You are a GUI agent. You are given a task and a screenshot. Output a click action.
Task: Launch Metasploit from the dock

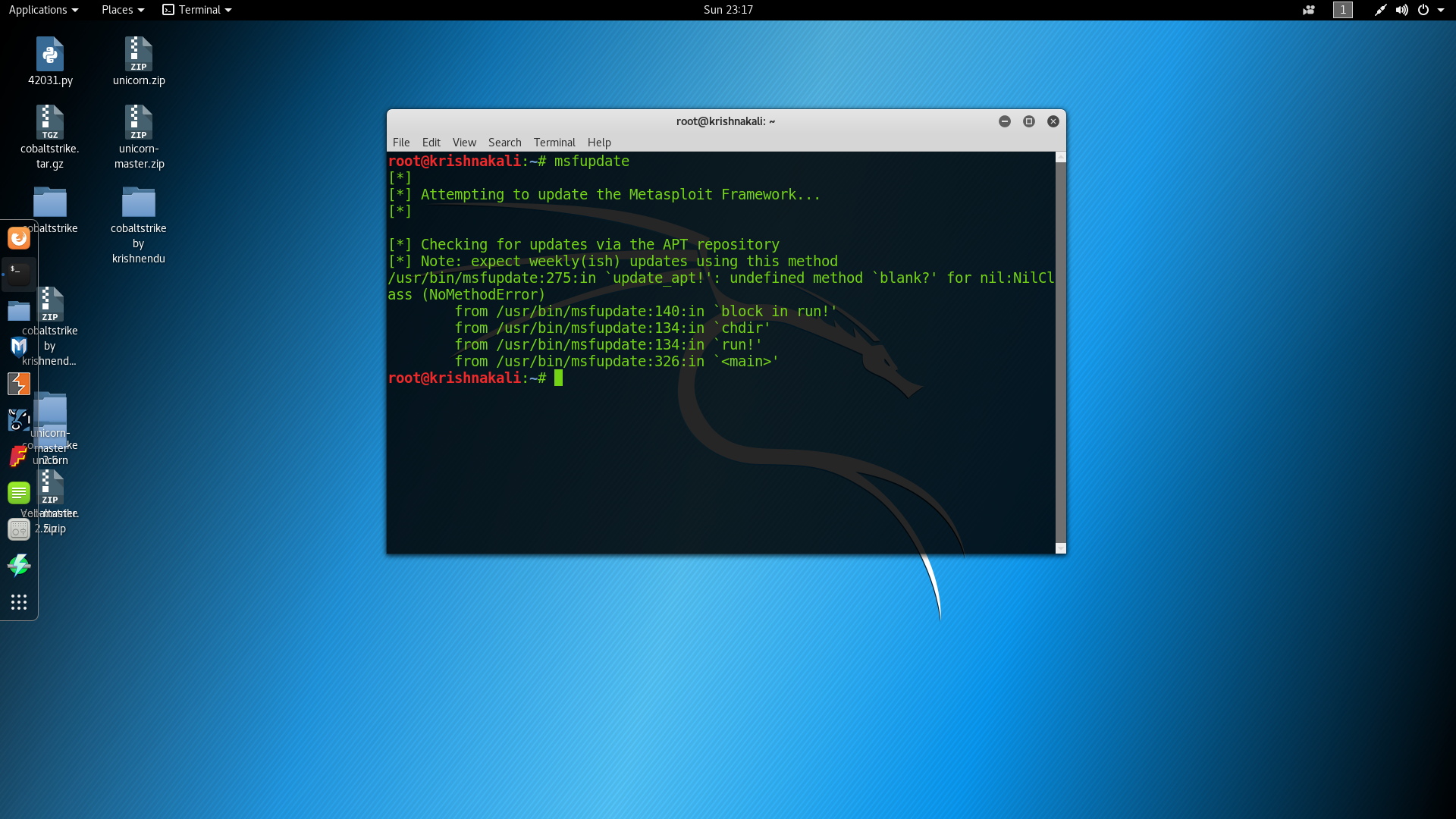19,347
